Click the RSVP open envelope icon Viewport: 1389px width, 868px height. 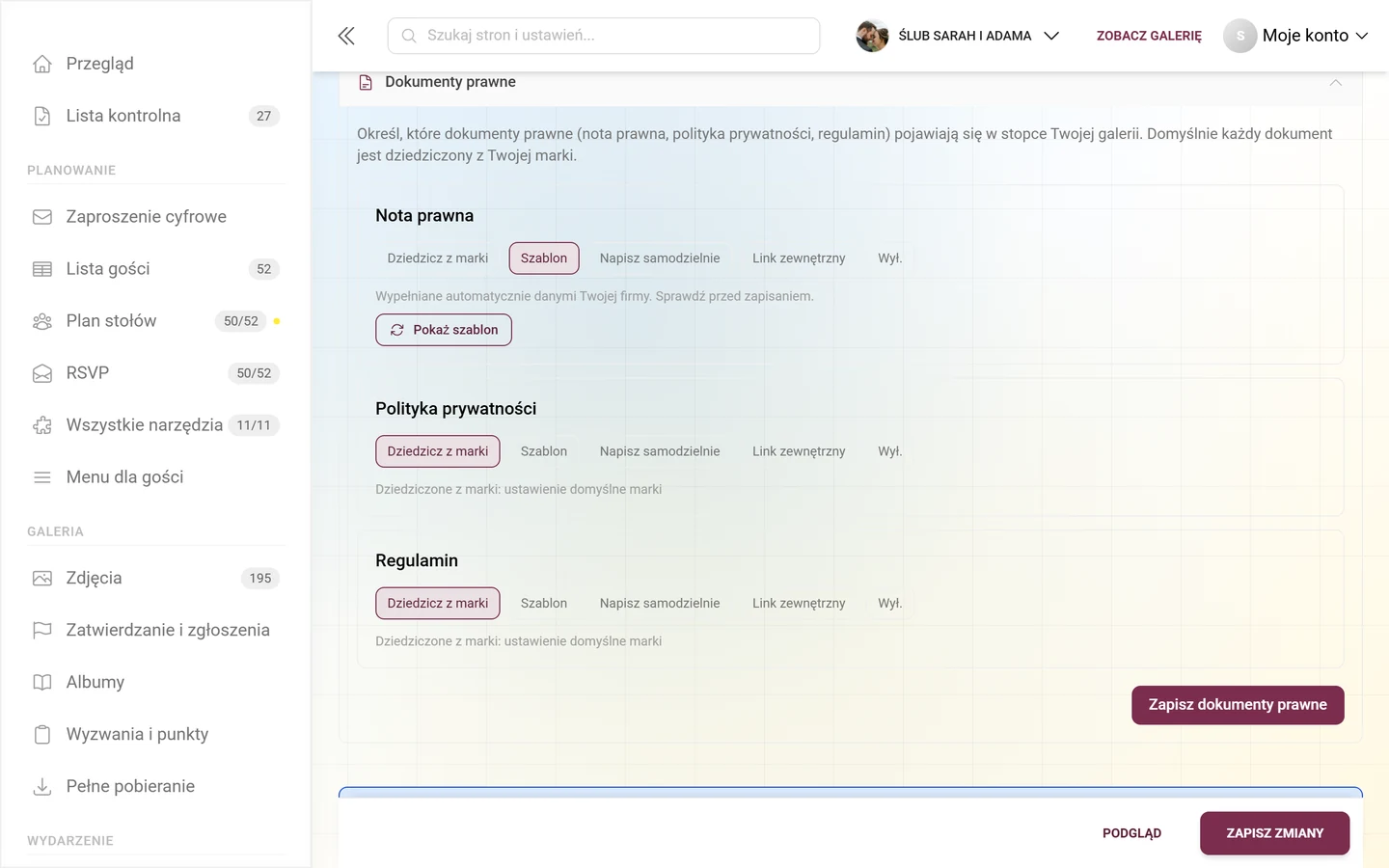pyautogui.click(x=42, y=373)
